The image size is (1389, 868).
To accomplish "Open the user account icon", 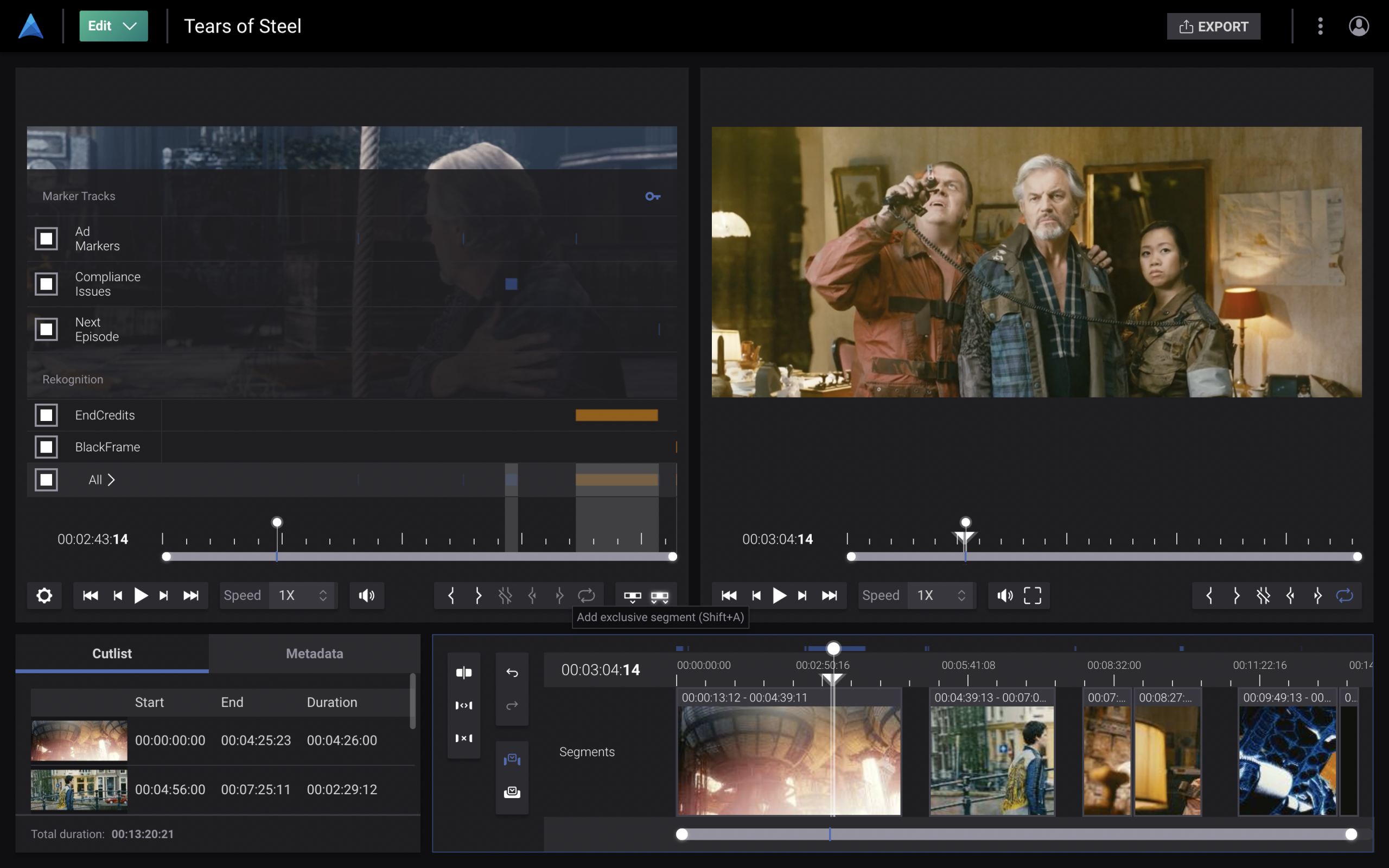I will 1359,26.
